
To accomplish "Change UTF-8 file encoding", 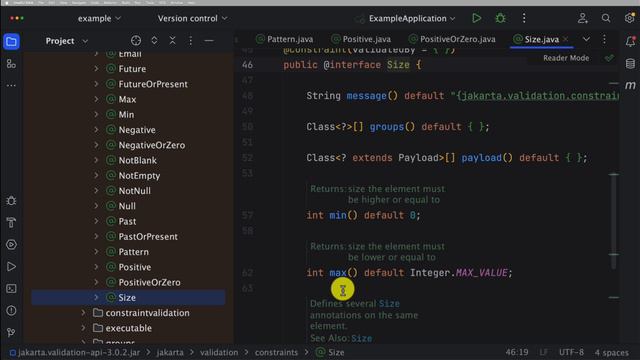I will [x=571, y=352].
